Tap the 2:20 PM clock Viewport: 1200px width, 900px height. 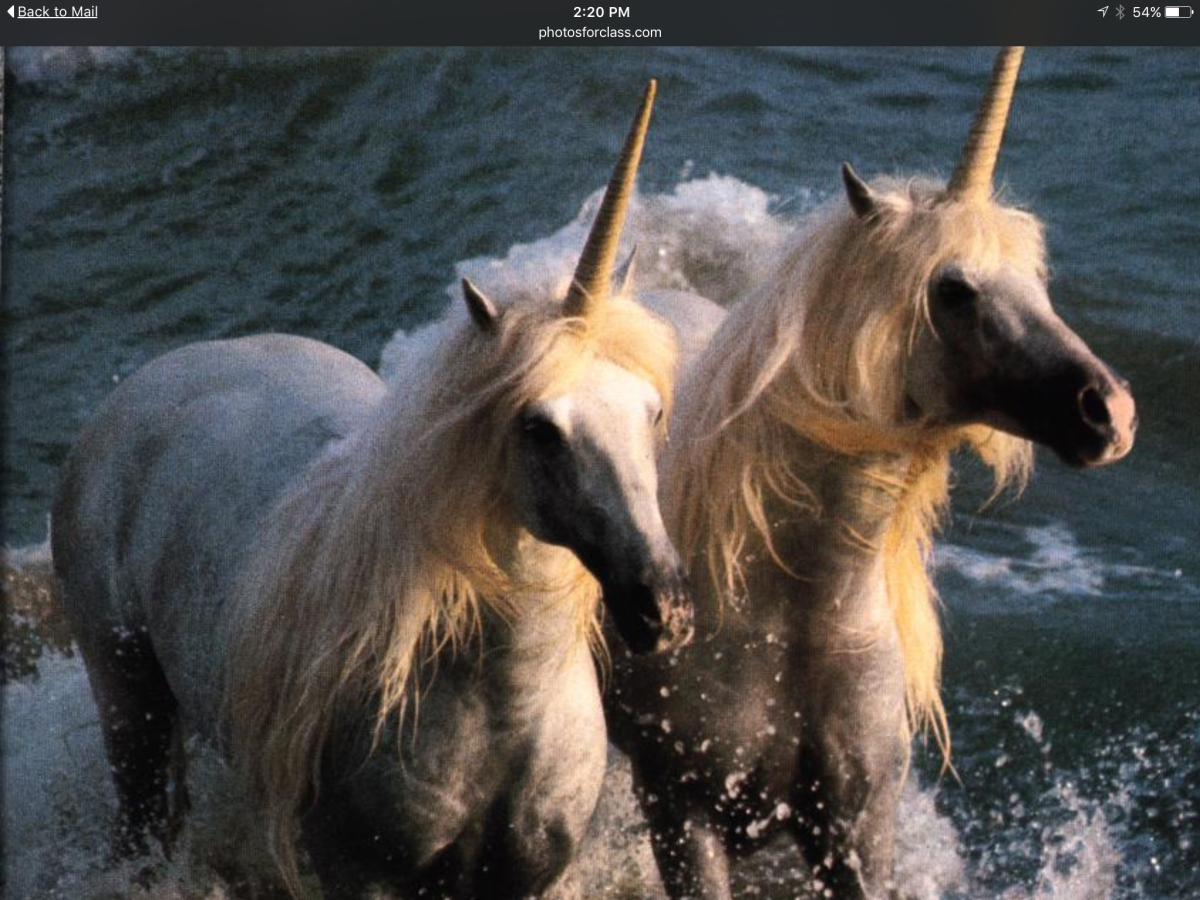[600, 12]
